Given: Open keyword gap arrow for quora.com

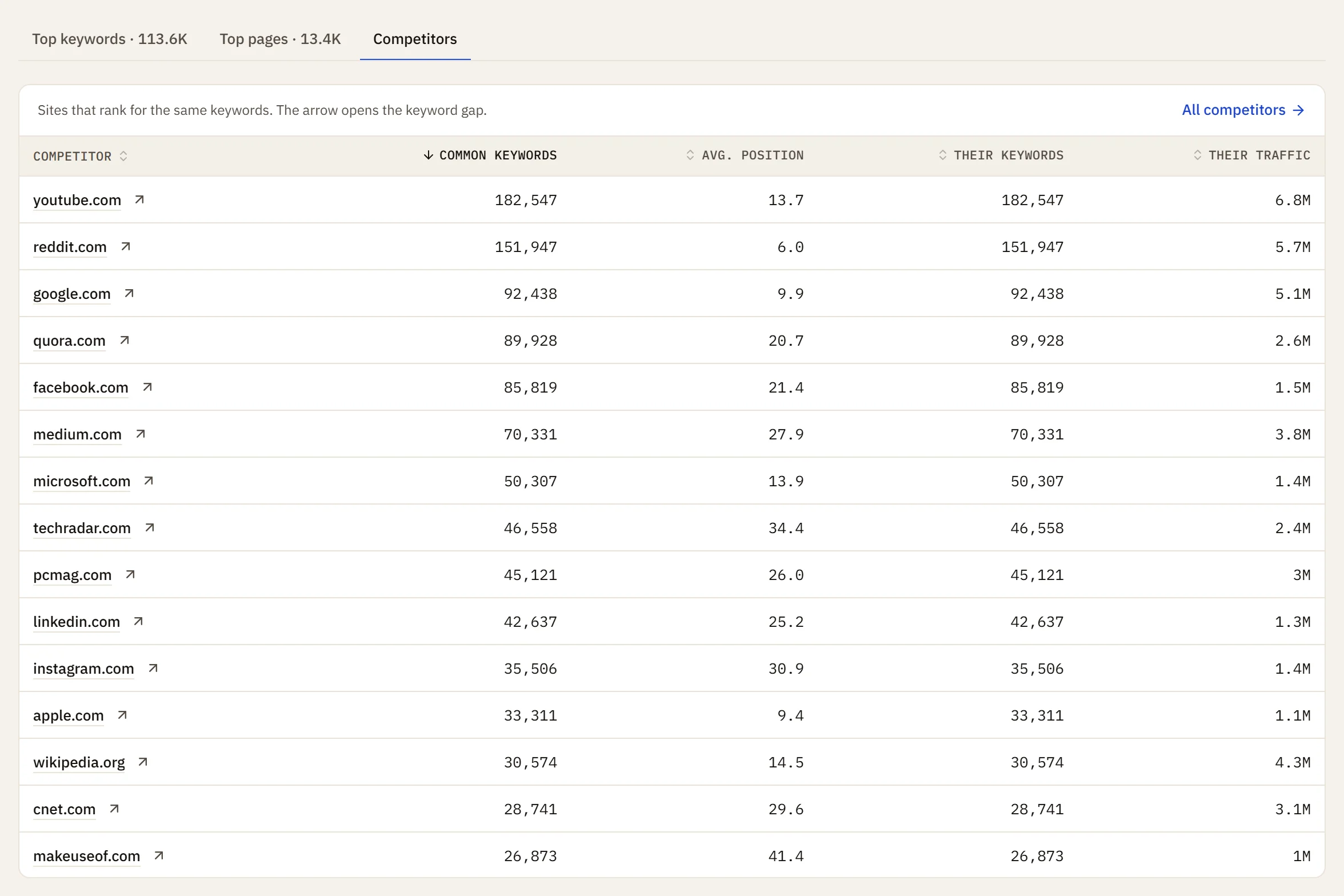Looking at the screenshot, I should tap(125, 340).
